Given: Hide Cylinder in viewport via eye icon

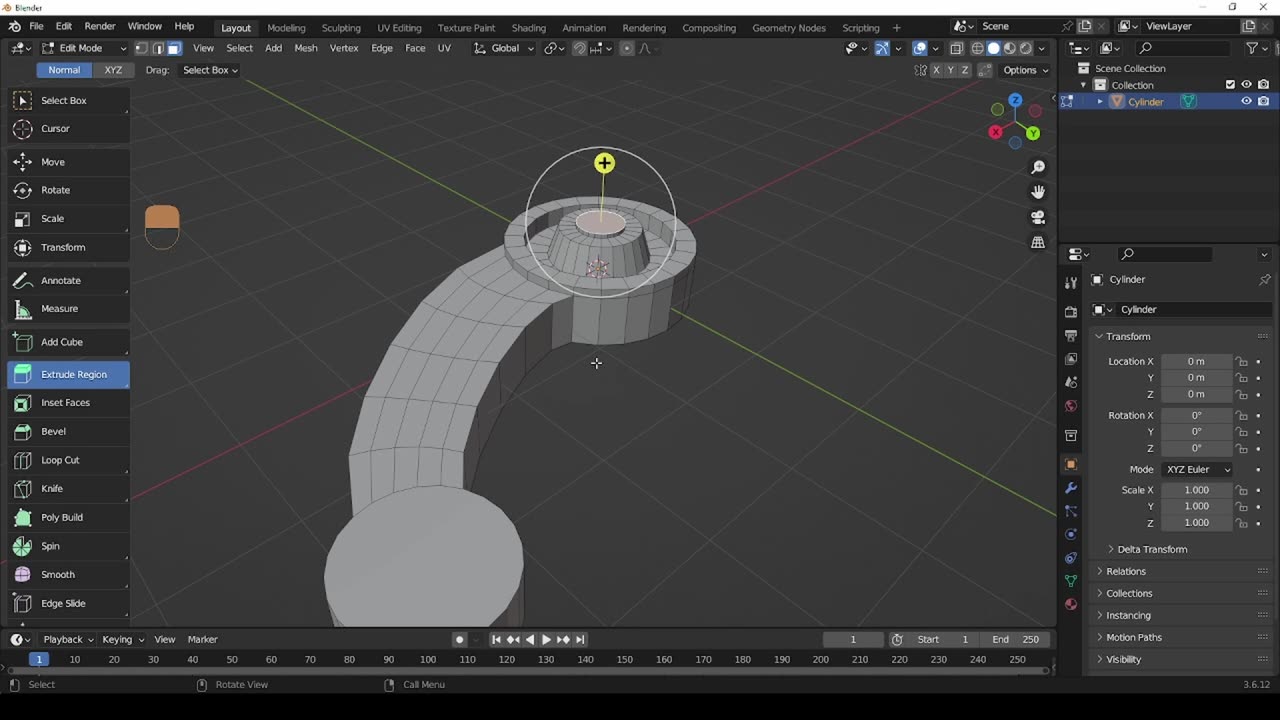Looking at the screenshot, I should coord(1246,101).
